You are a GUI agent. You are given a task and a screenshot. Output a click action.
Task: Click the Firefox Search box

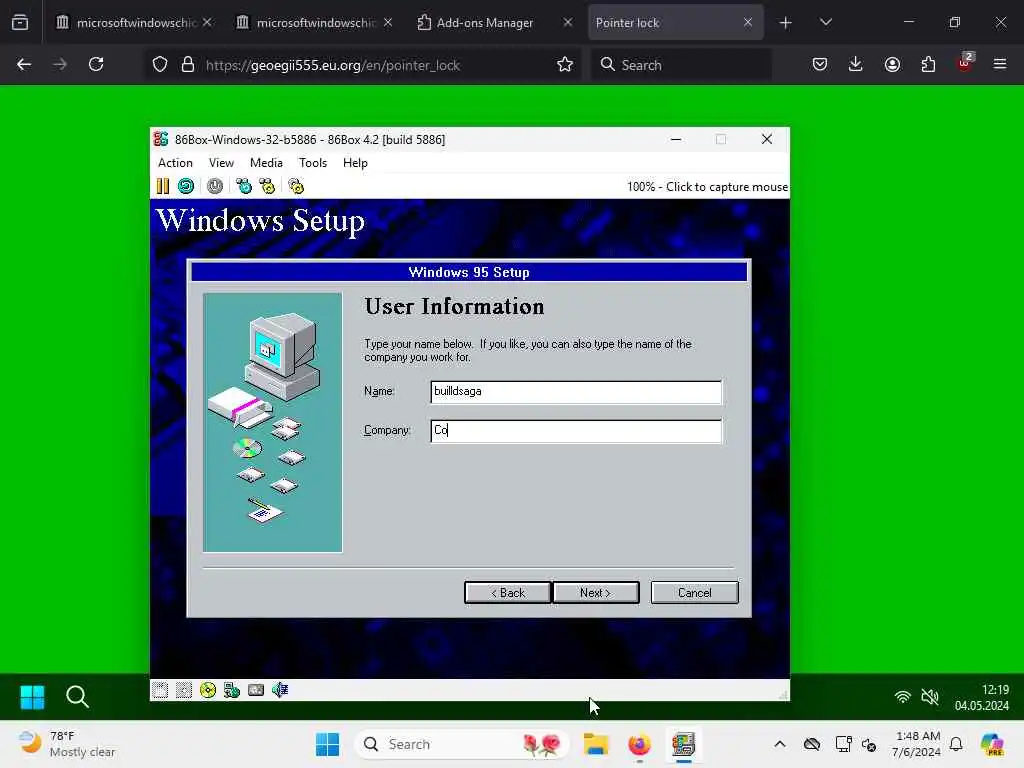[x=681, y=65]
